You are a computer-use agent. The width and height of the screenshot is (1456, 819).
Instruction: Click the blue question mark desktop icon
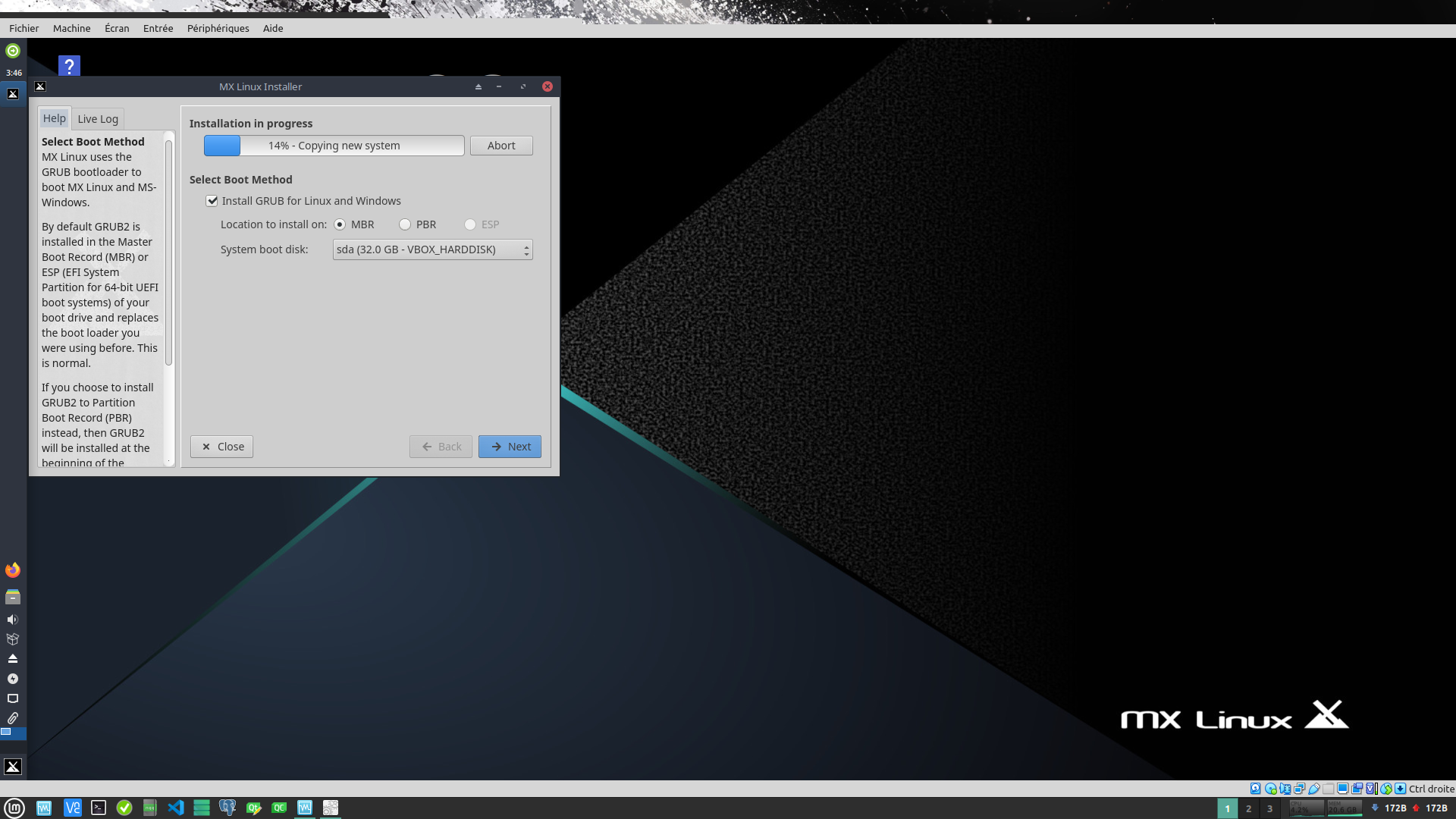pos(69,66)
